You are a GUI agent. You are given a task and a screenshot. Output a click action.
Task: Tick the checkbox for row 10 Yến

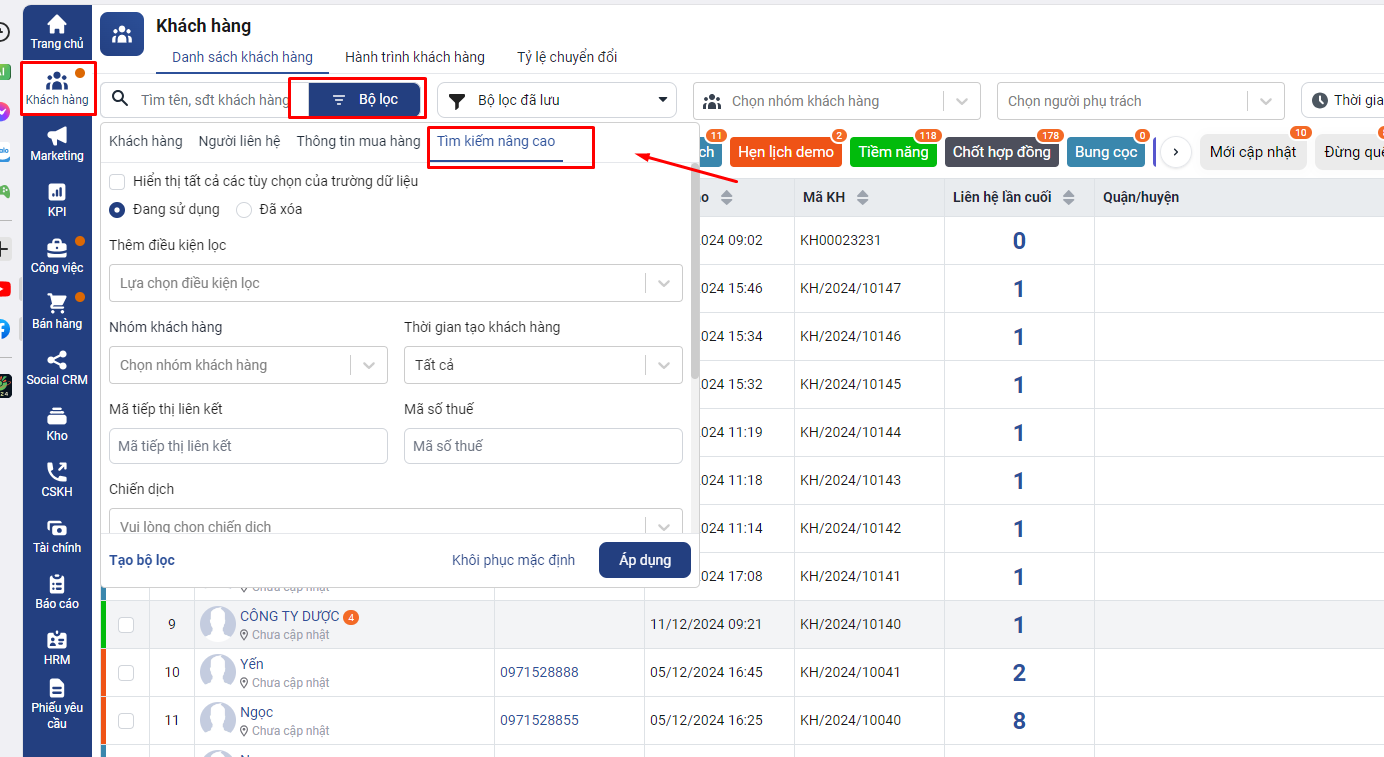click(126, 673)
